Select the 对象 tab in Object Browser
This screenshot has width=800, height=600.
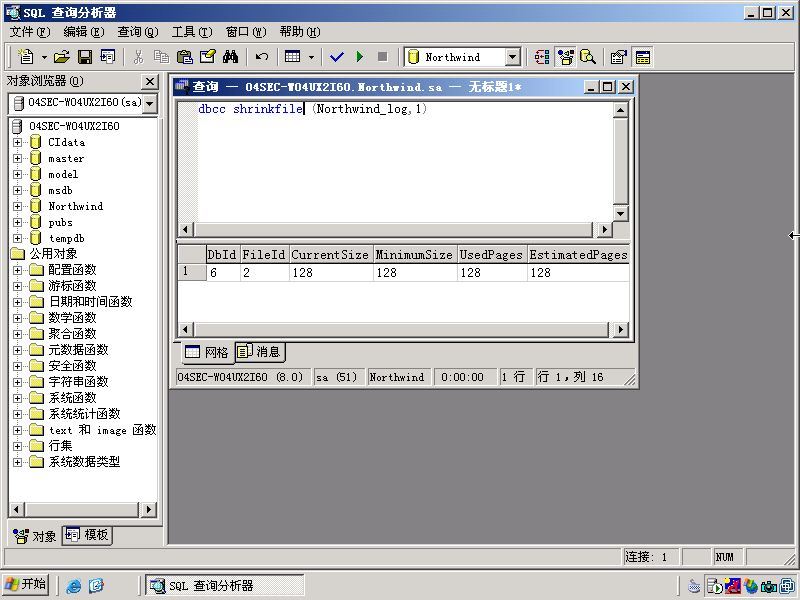[35, 536]
